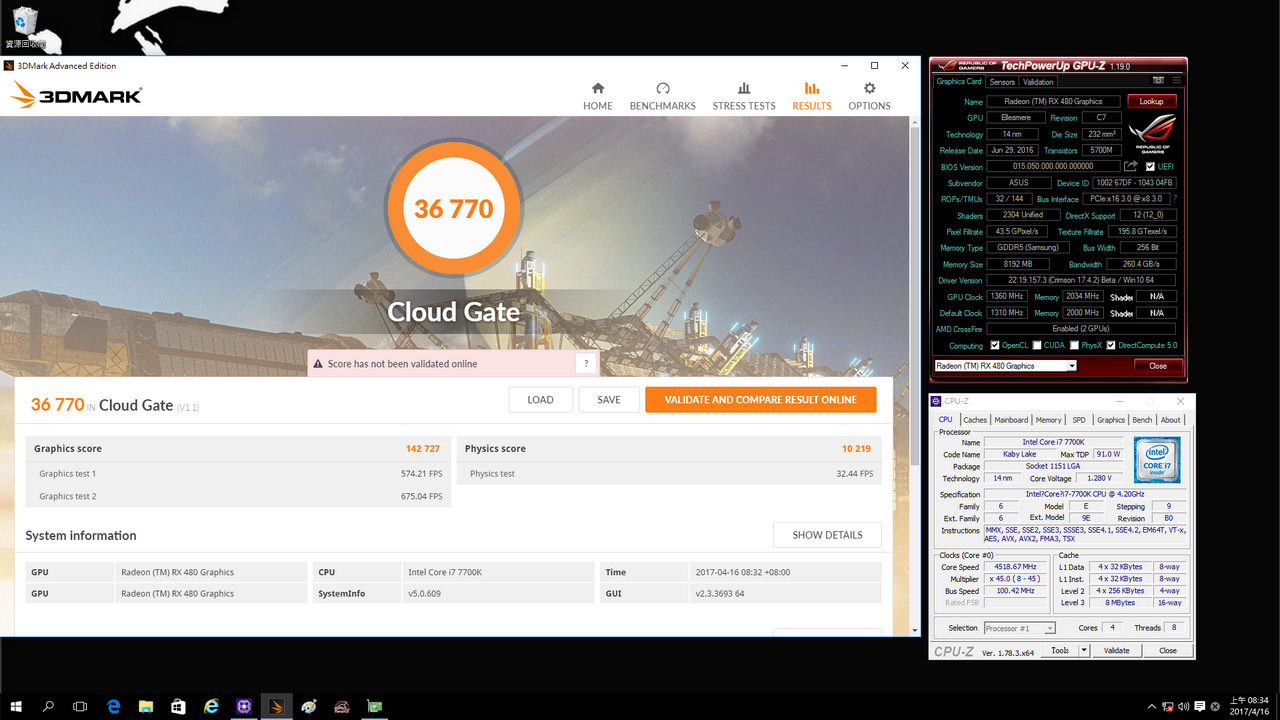Viewport: 1280px width, 720px height.
Task: Open the GPU selection dropdown in GPU-Z
Action: (1006, 366)
